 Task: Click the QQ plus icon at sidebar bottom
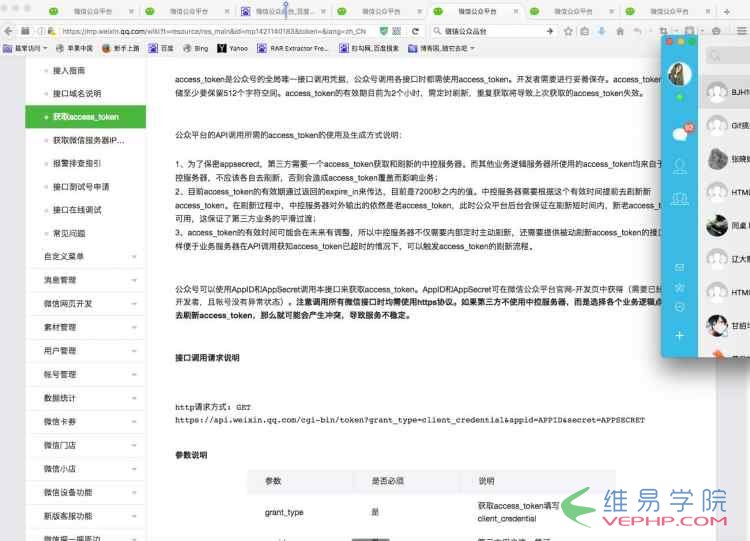[x=679, y=335]
